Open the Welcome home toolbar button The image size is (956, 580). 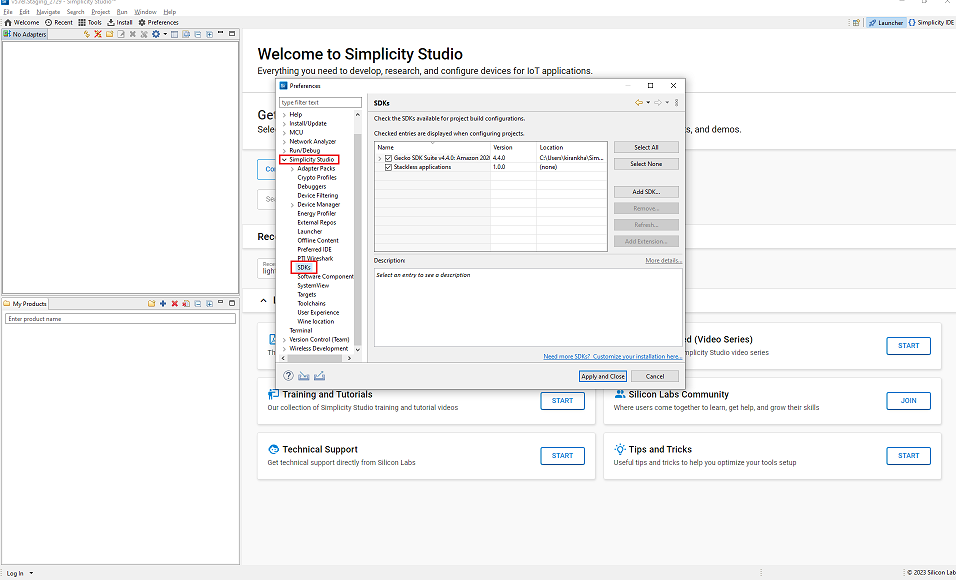coord(21,23)
